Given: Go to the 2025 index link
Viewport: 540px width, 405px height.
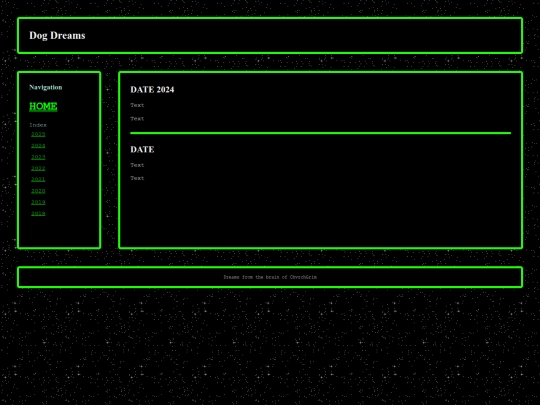Looking at the screenshot, I should click(x=38, y=134).
